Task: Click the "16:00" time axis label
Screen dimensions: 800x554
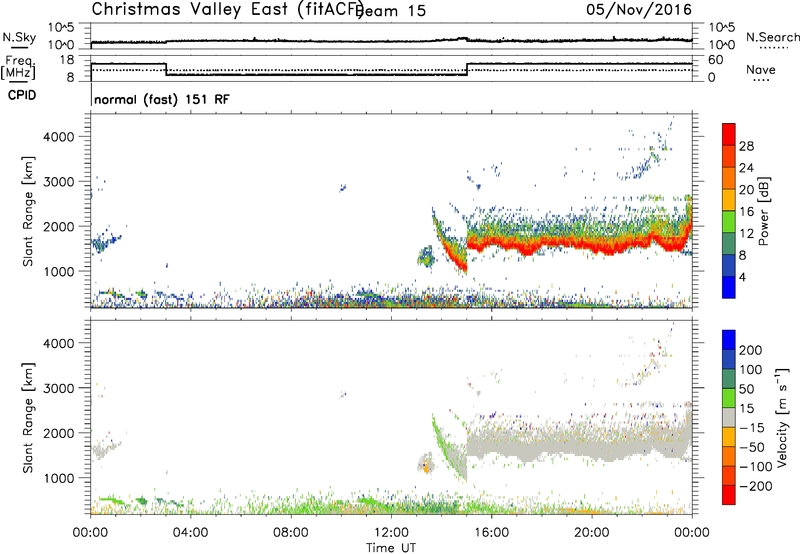Action: point(491,533)
